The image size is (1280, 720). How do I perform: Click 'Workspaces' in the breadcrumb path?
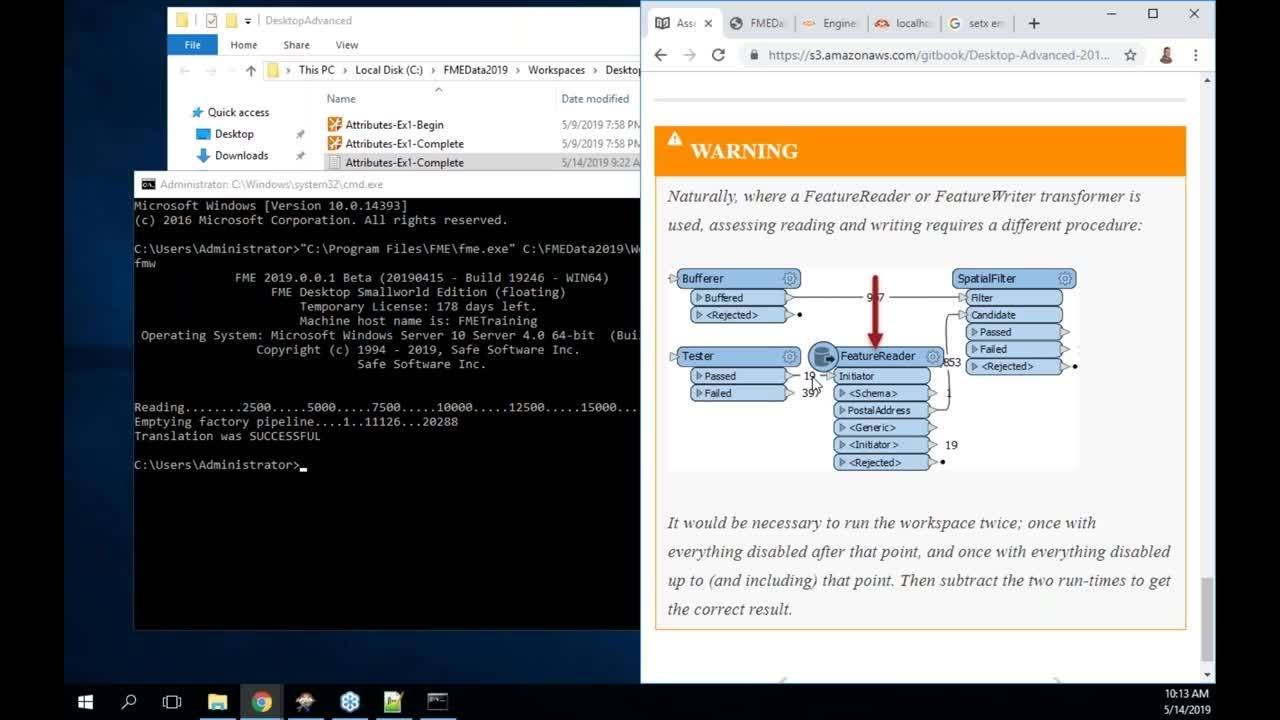(556, 70)
